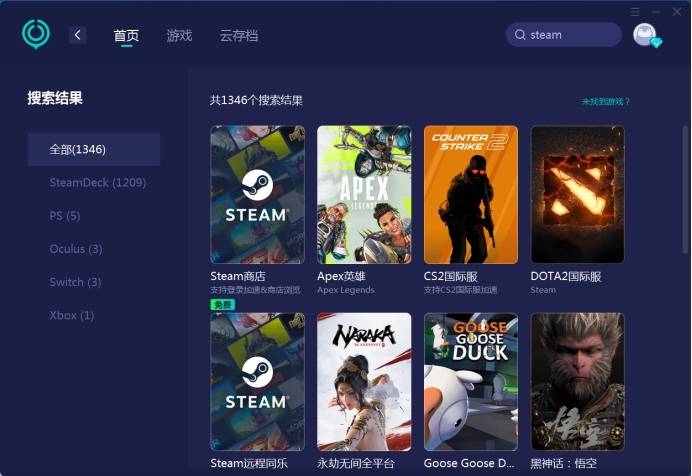Switch to the 游戏 tab
The image size is (692, 476).
tap(179, 35)
